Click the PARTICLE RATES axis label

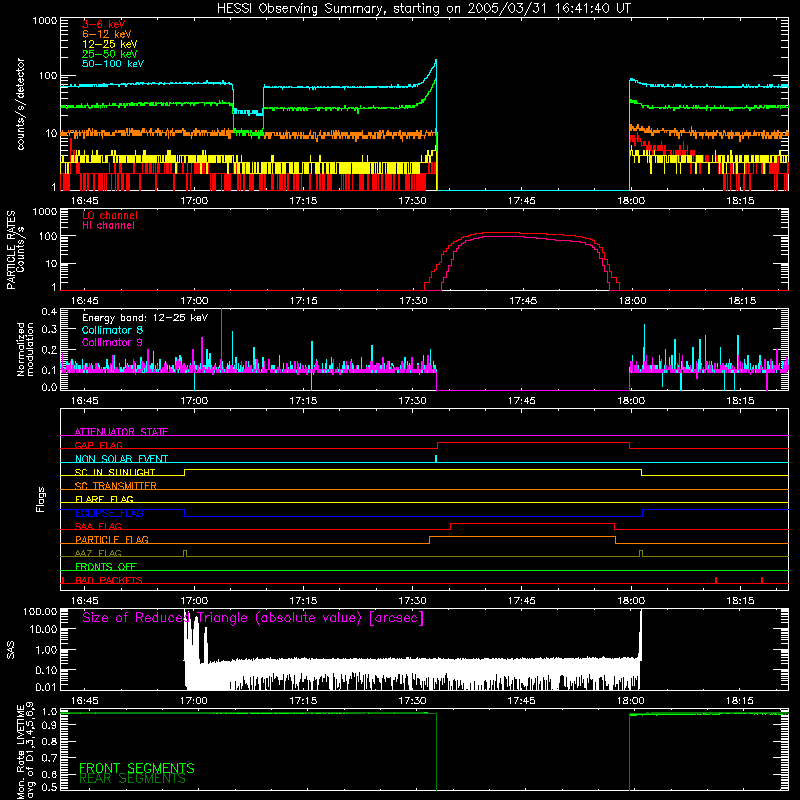11,250
